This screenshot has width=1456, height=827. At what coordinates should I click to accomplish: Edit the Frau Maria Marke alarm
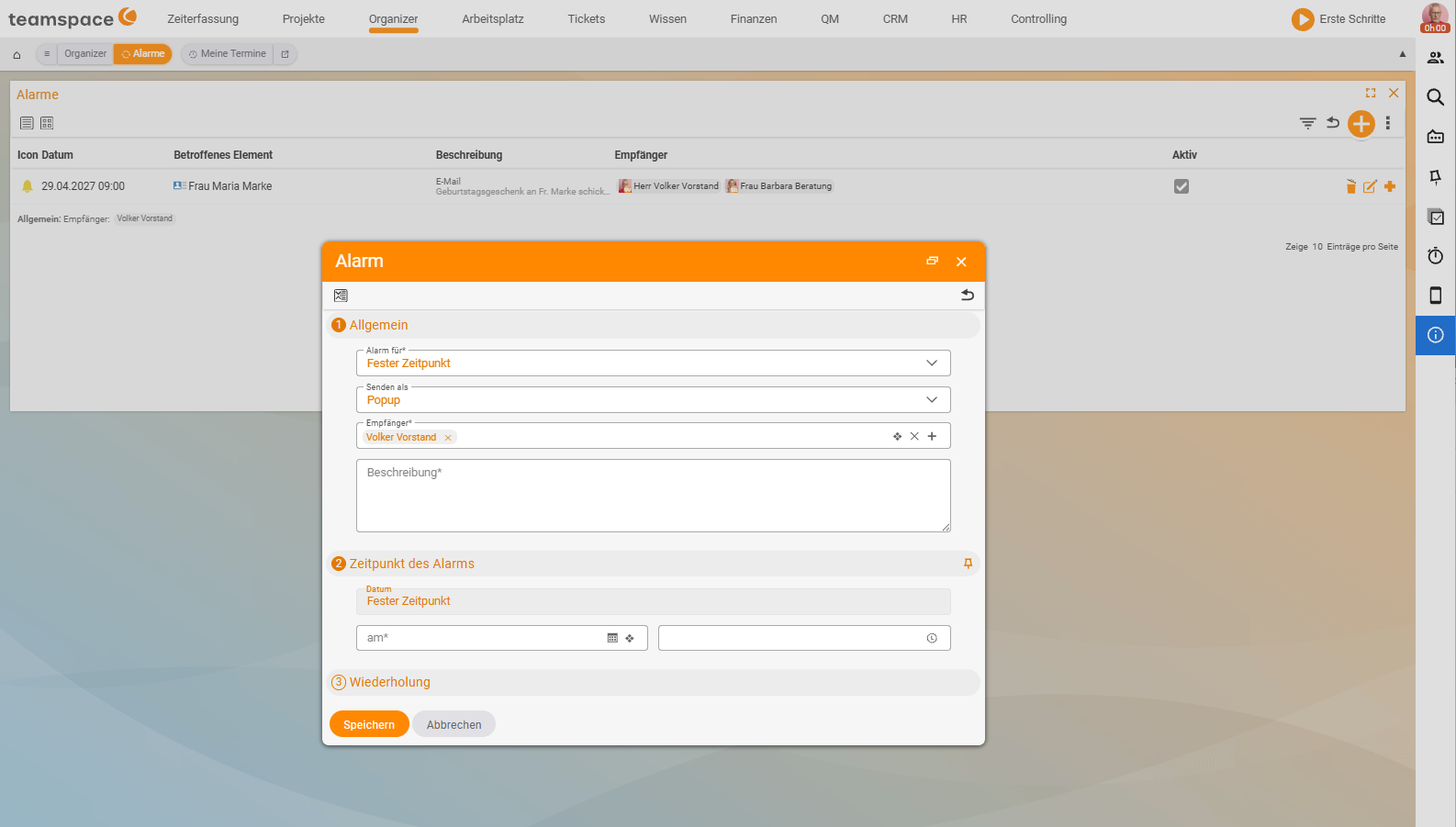point(1370,186)
